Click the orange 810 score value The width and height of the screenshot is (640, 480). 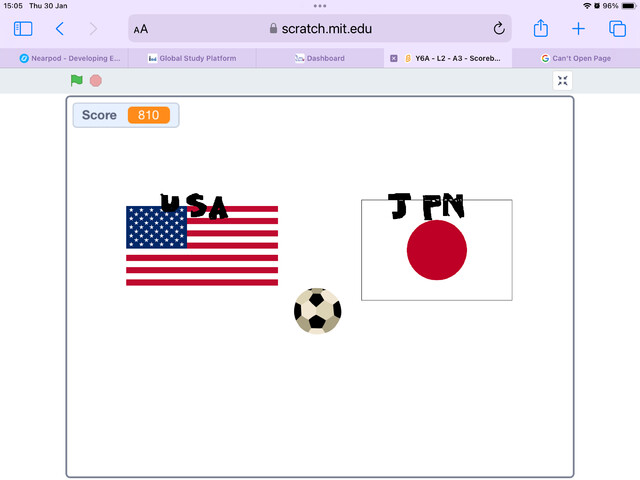149,115
